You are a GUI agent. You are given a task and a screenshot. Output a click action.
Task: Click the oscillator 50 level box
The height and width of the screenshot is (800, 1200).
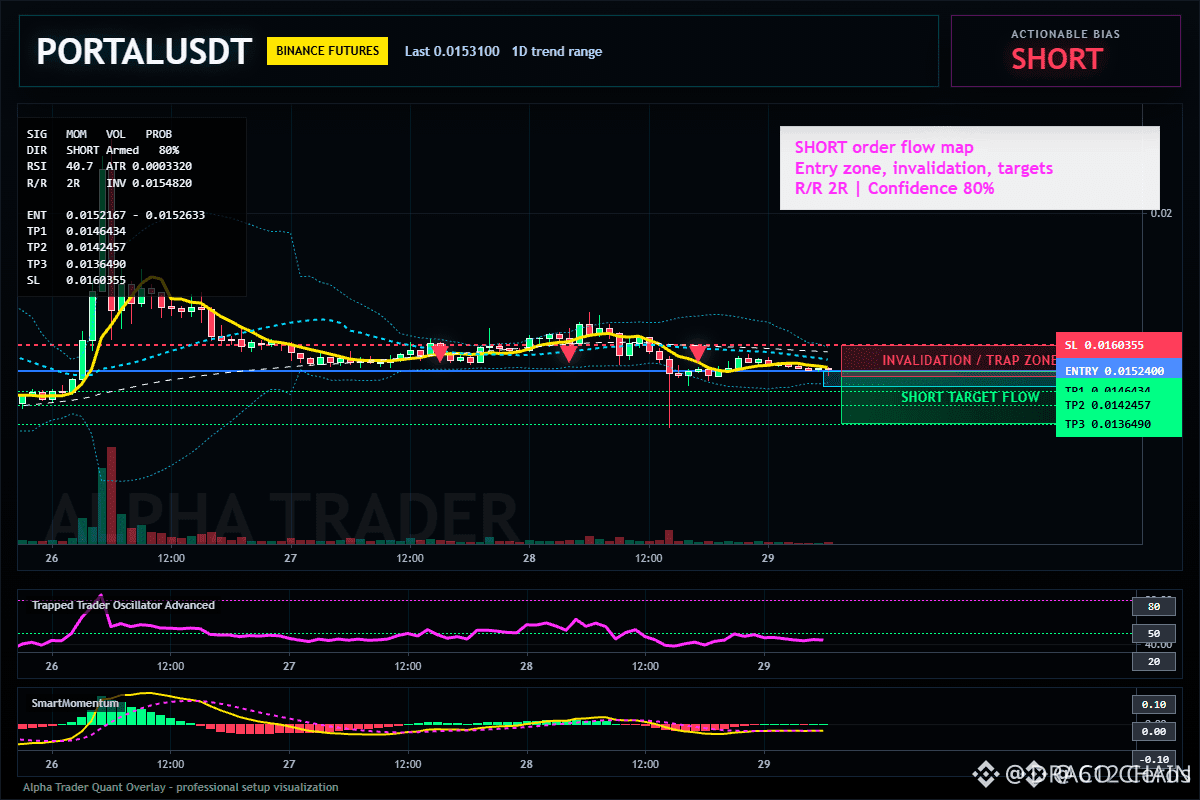[x=1153, y=633]
